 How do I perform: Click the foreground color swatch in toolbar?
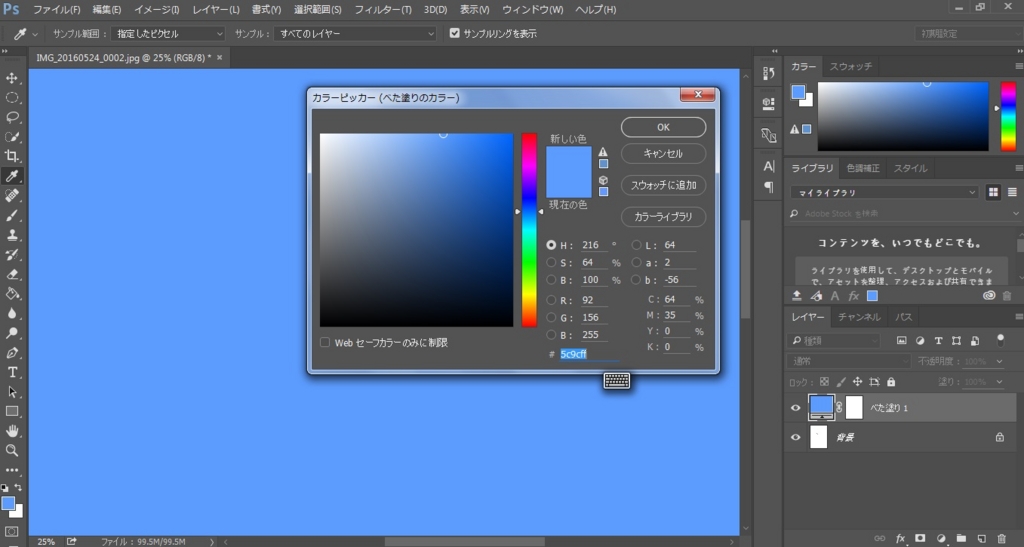(8, 503)
